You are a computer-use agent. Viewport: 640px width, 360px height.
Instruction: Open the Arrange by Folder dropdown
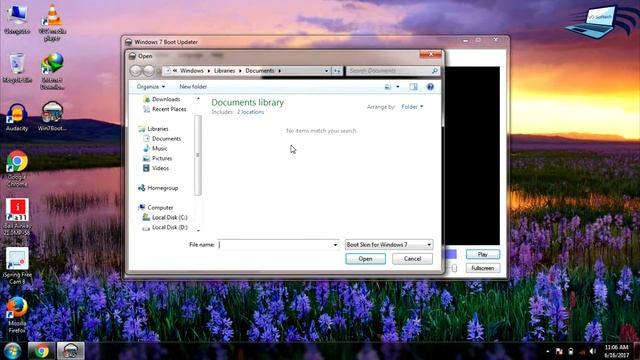tap(412, 107)
